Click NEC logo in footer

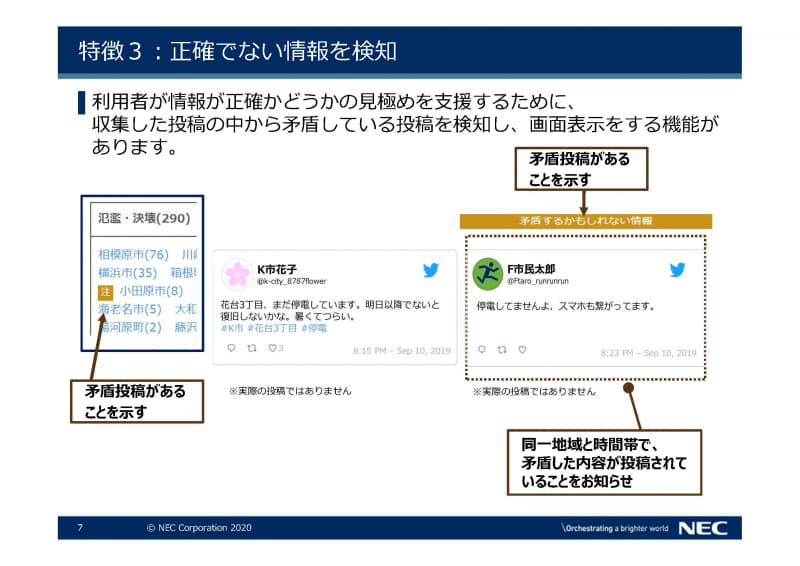pos(703,528)
